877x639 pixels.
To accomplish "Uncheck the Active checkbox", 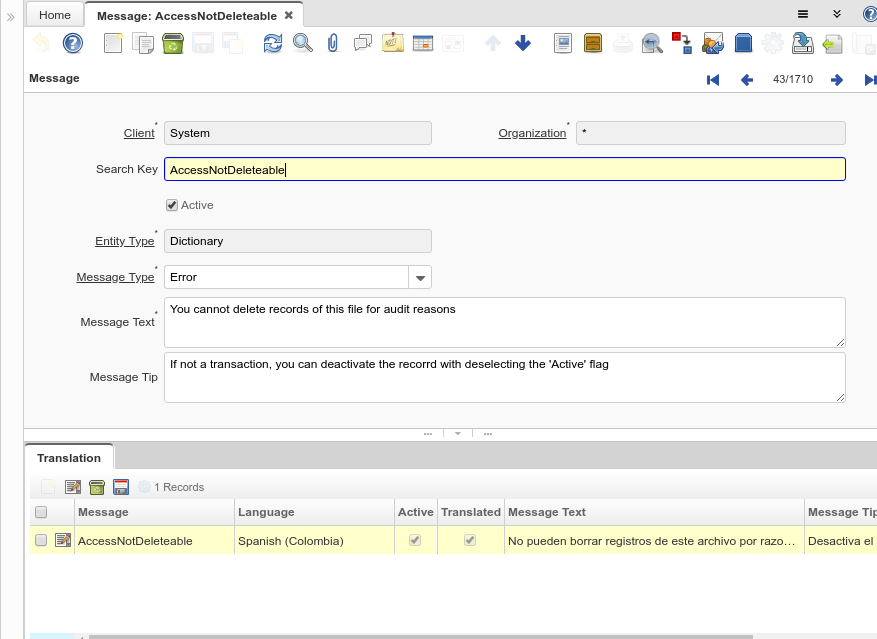I will click(172, 205).
